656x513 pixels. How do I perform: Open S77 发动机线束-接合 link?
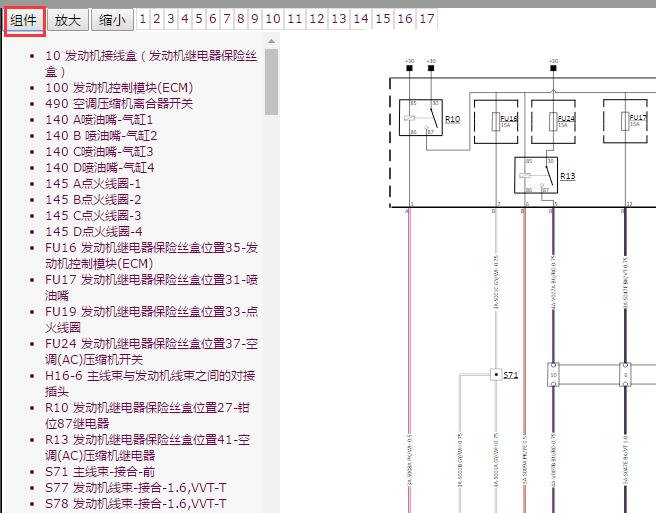point(136,488)
